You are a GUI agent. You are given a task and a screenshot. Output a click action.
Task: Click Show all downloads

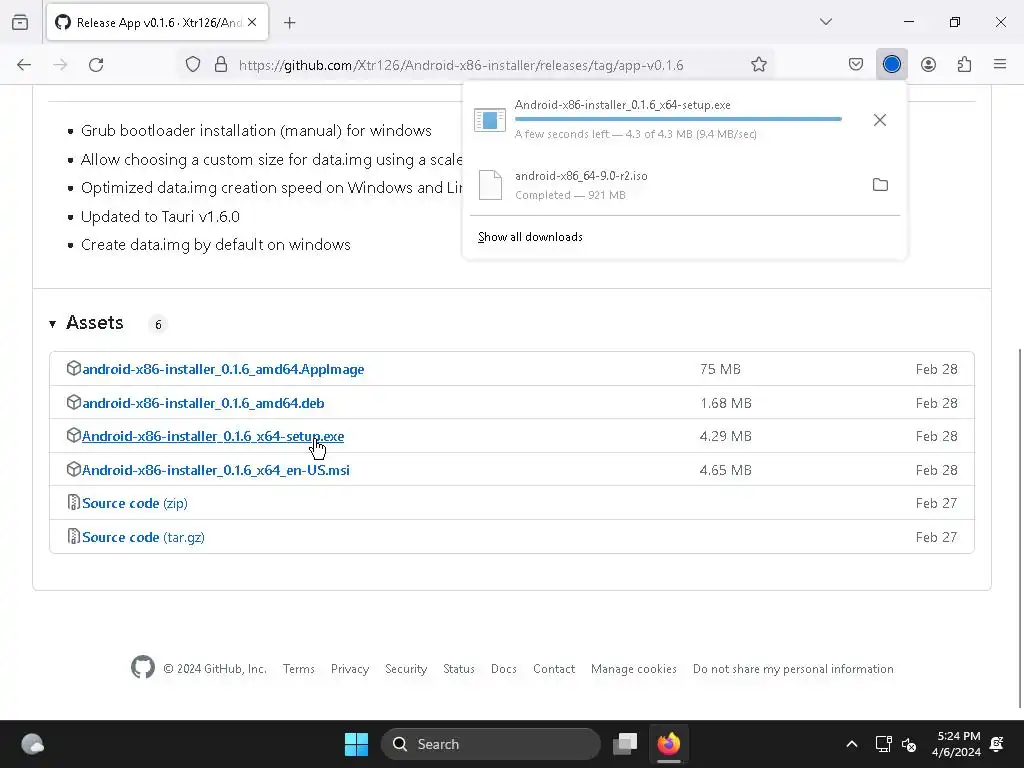pos(530,237)
